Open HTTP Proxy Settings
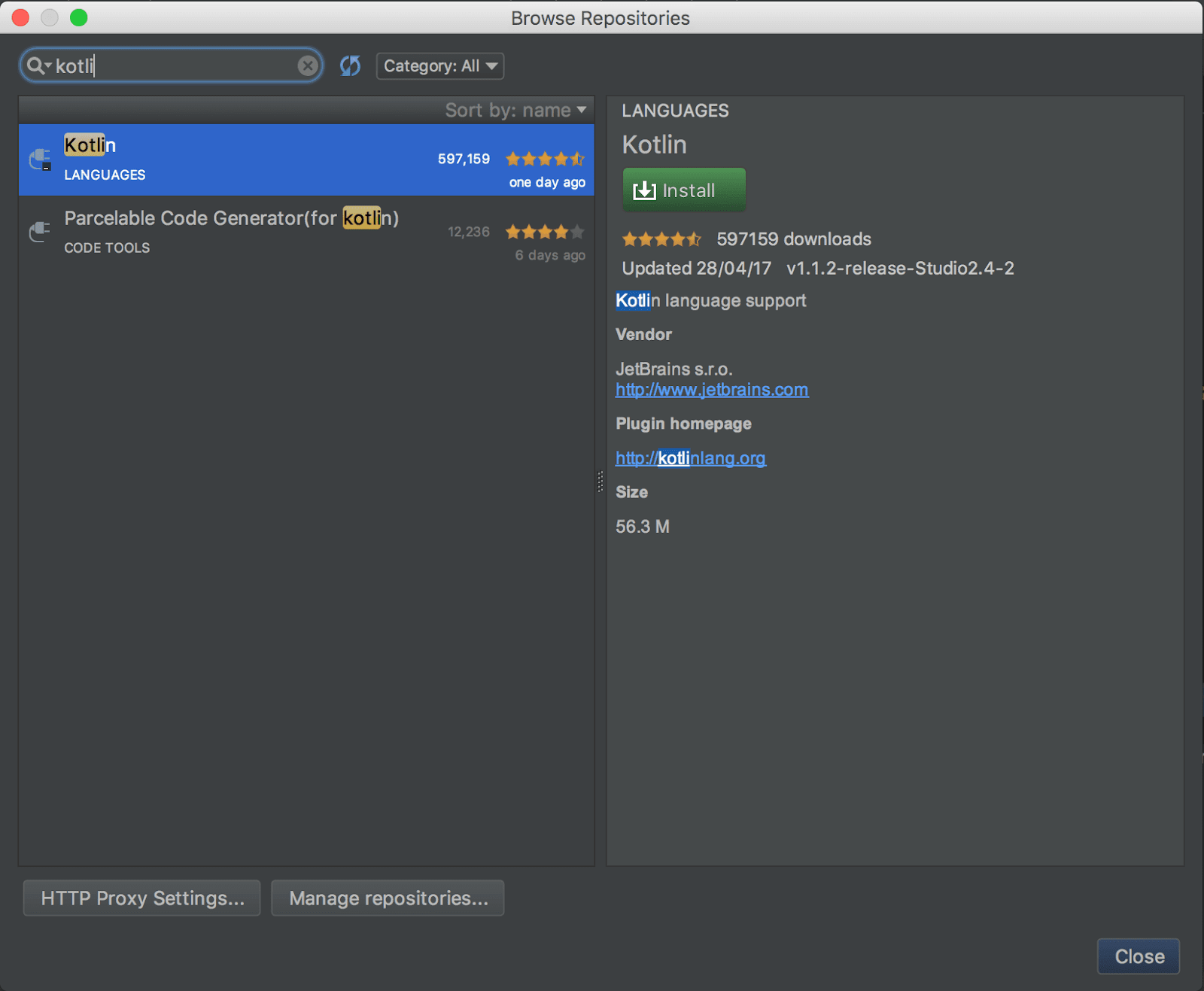This screenshot has height=991, width=1204. click(x=142, y=898)
